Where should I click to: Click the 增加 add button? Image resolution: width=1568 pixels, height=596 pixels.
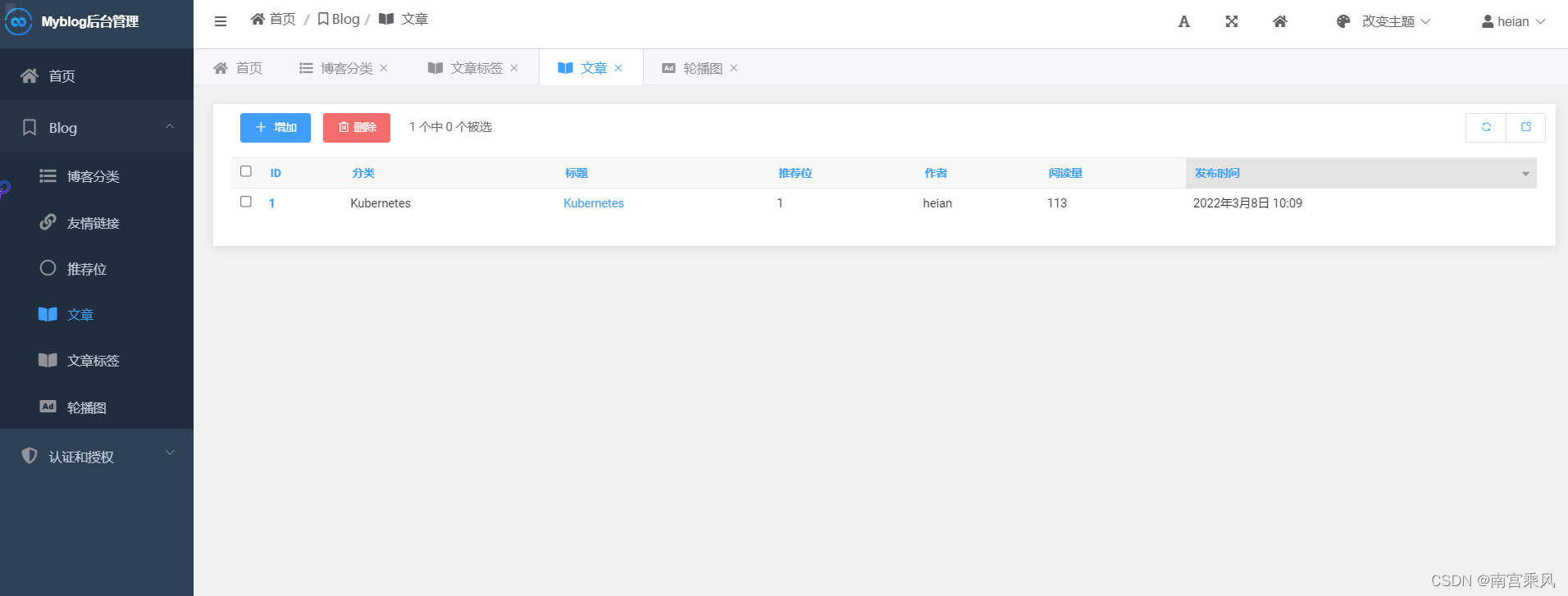pos(276,128)
